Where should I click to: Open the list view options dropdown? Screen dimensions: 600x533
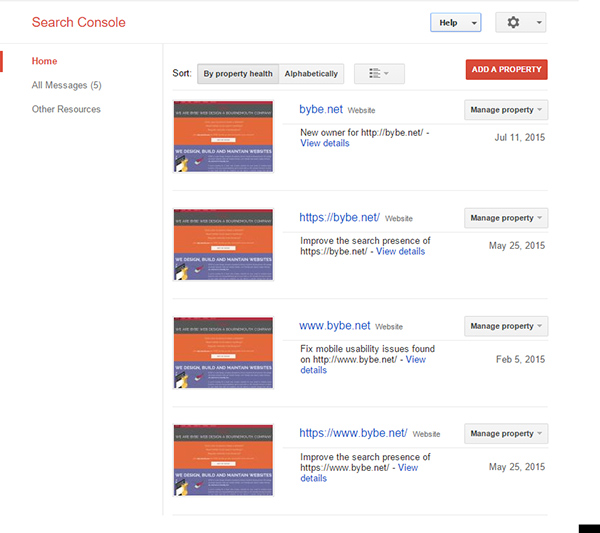379,73
